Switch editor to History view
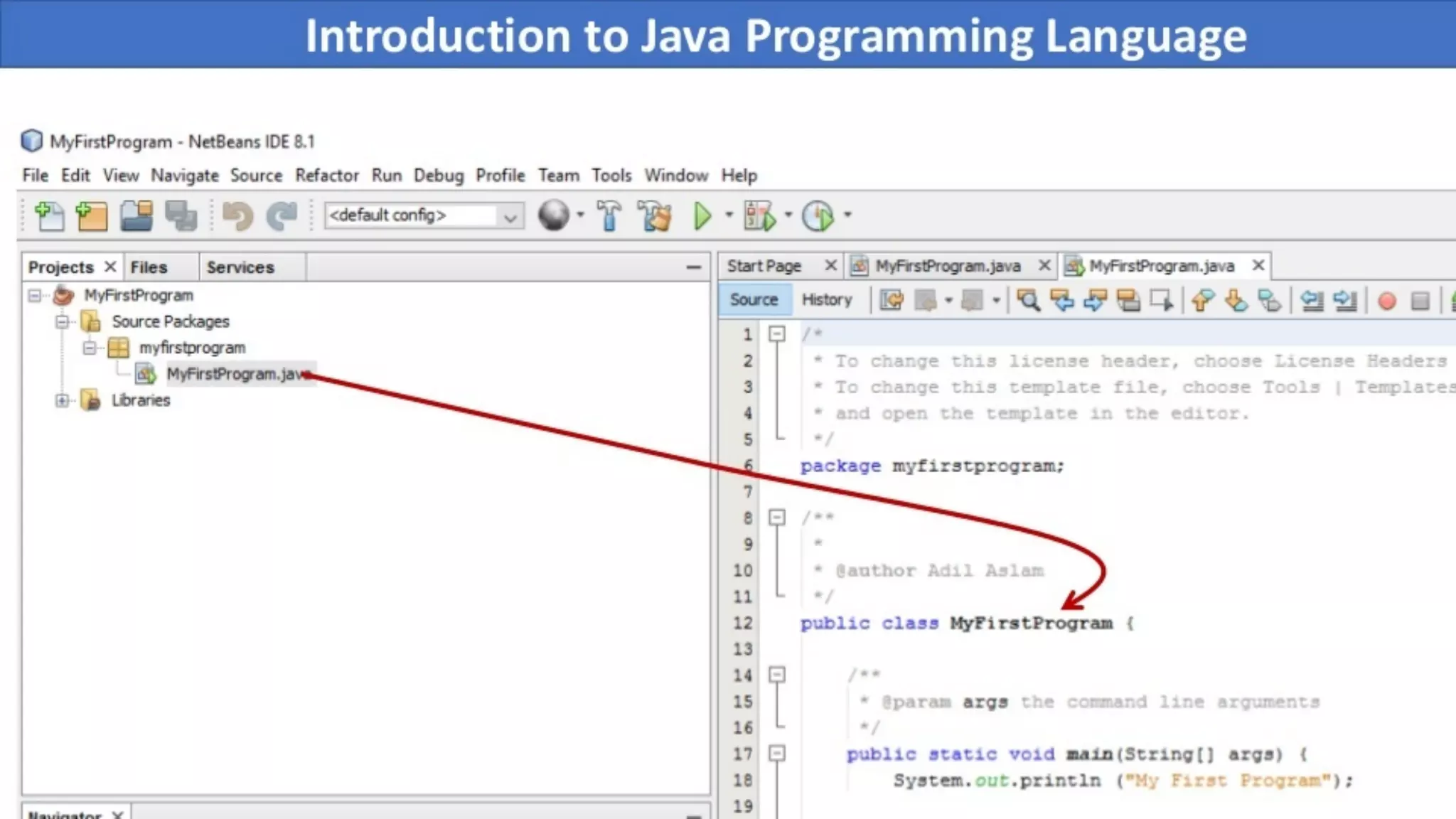Viewport: 1456px width, 819px height. (x=827, y=299)
